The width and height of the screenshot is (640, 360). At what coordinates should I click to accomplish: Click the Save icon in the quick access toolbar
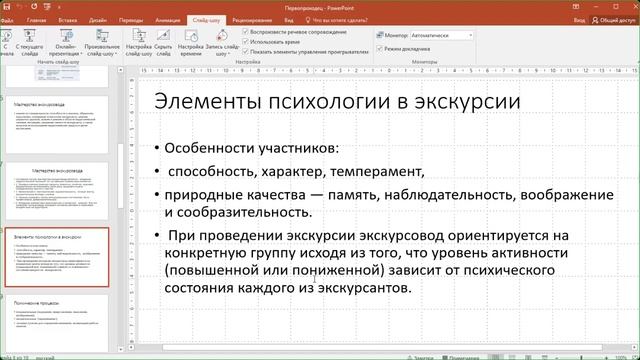click(7, 7)
